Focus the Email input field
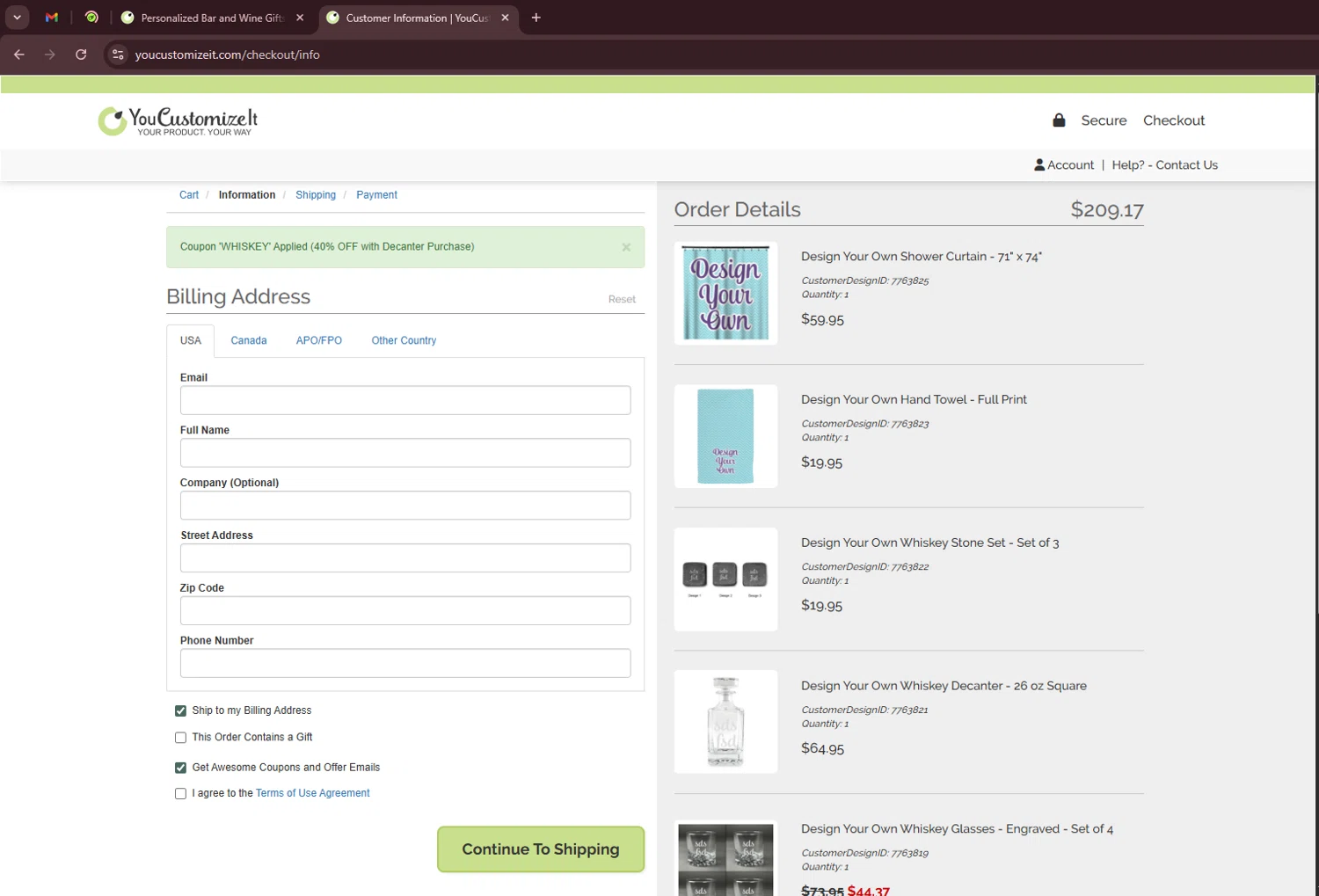Screen dimensions: 1319x896 pyautogui.click(x=405, y=400)
